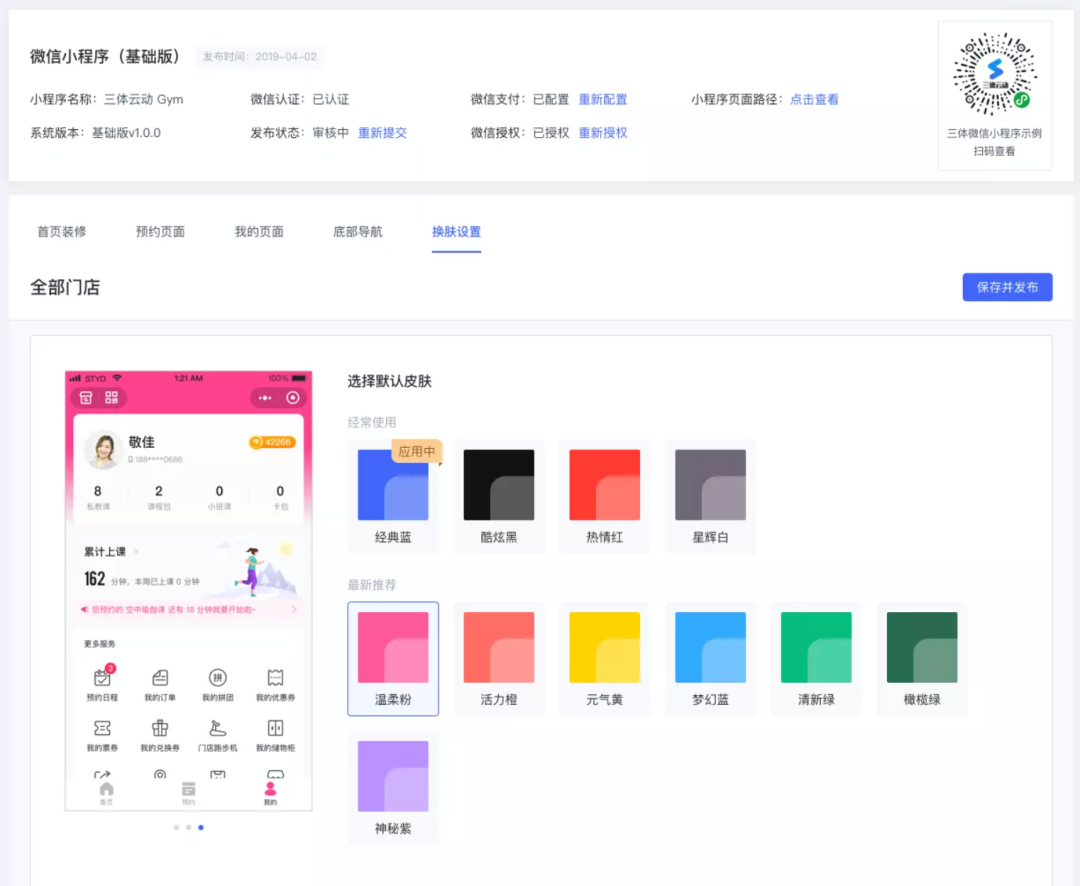
Task: Click the arrow next to 累计上课
Action: click(x=136, y=552)
